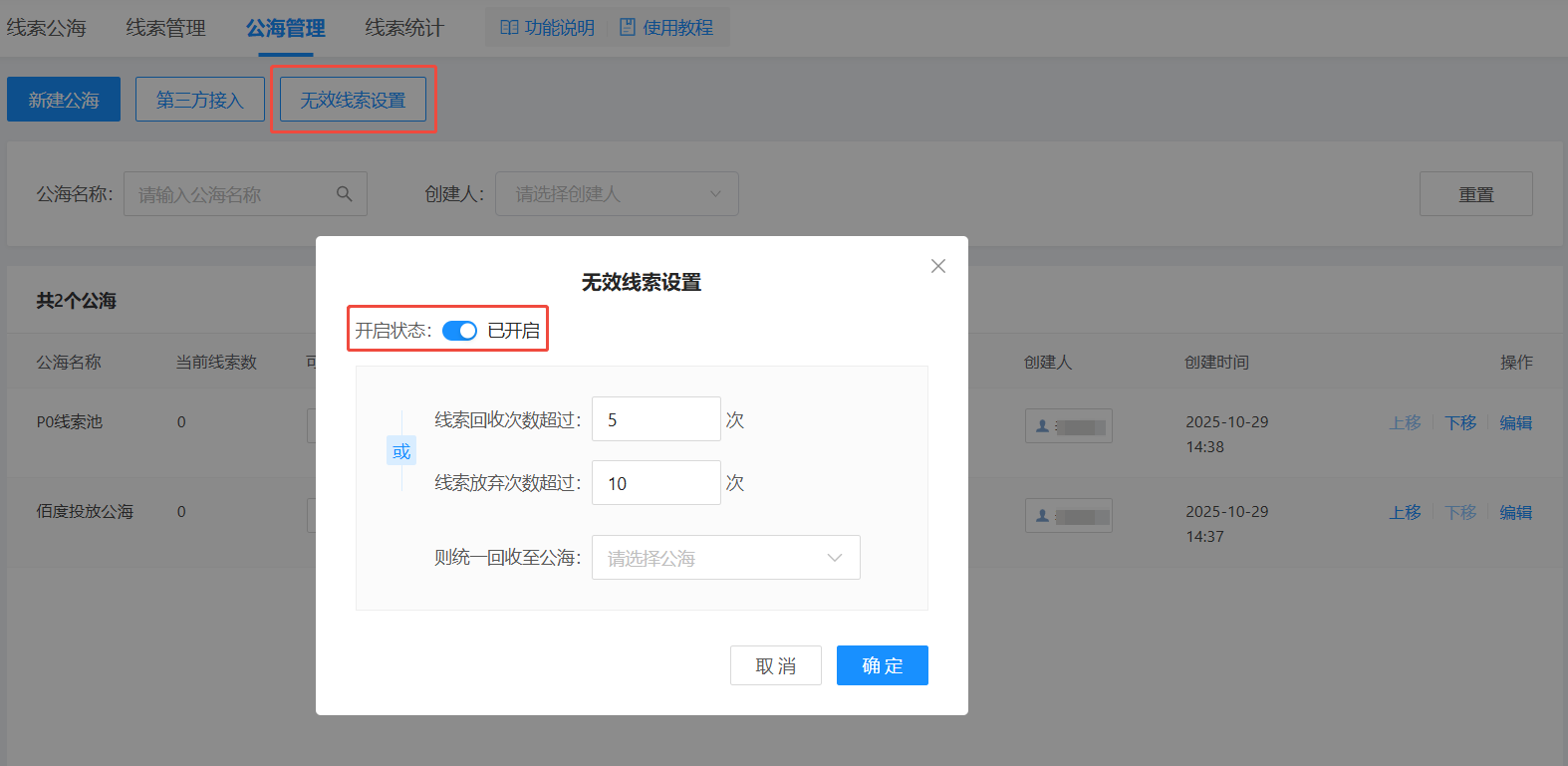
Task: Click the 确定 button
Action: coord(882,665)
